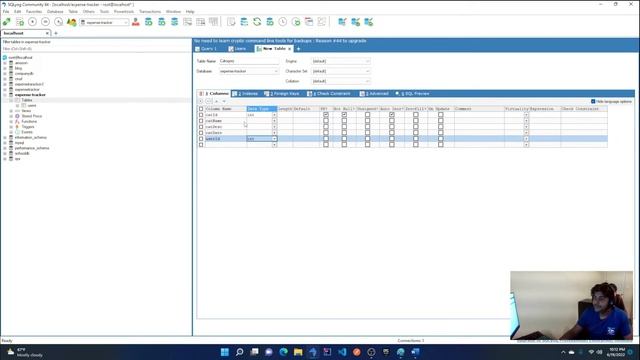The image size is (640, 360).
Task: Uncheck Not Null for the catId row
Action: pyautogui.click(x=344, y=115)
